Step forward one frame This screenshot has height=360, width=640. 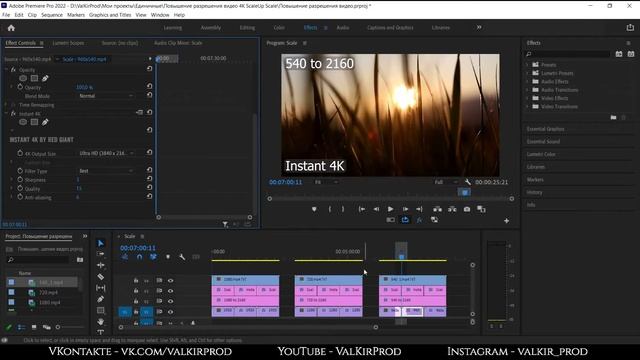pyautogui.click(x=405, y=209)
